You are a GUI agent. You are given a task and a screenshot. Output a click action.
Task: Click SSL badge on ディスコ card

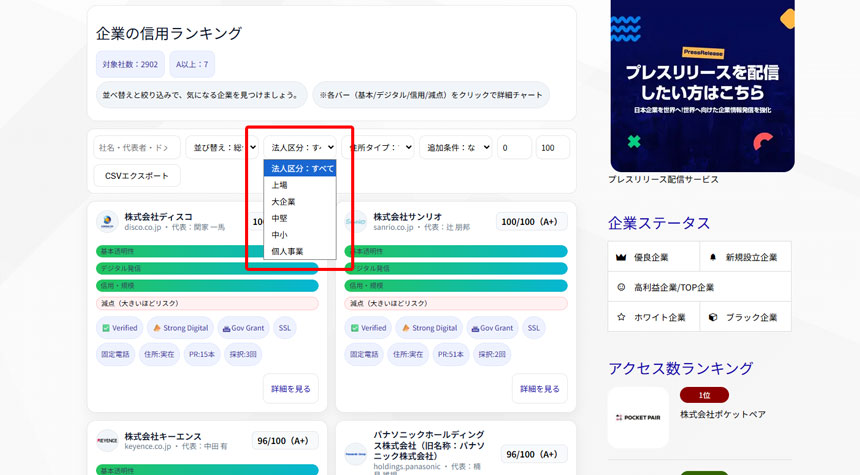pyautogui.click(x=285, y=328)
